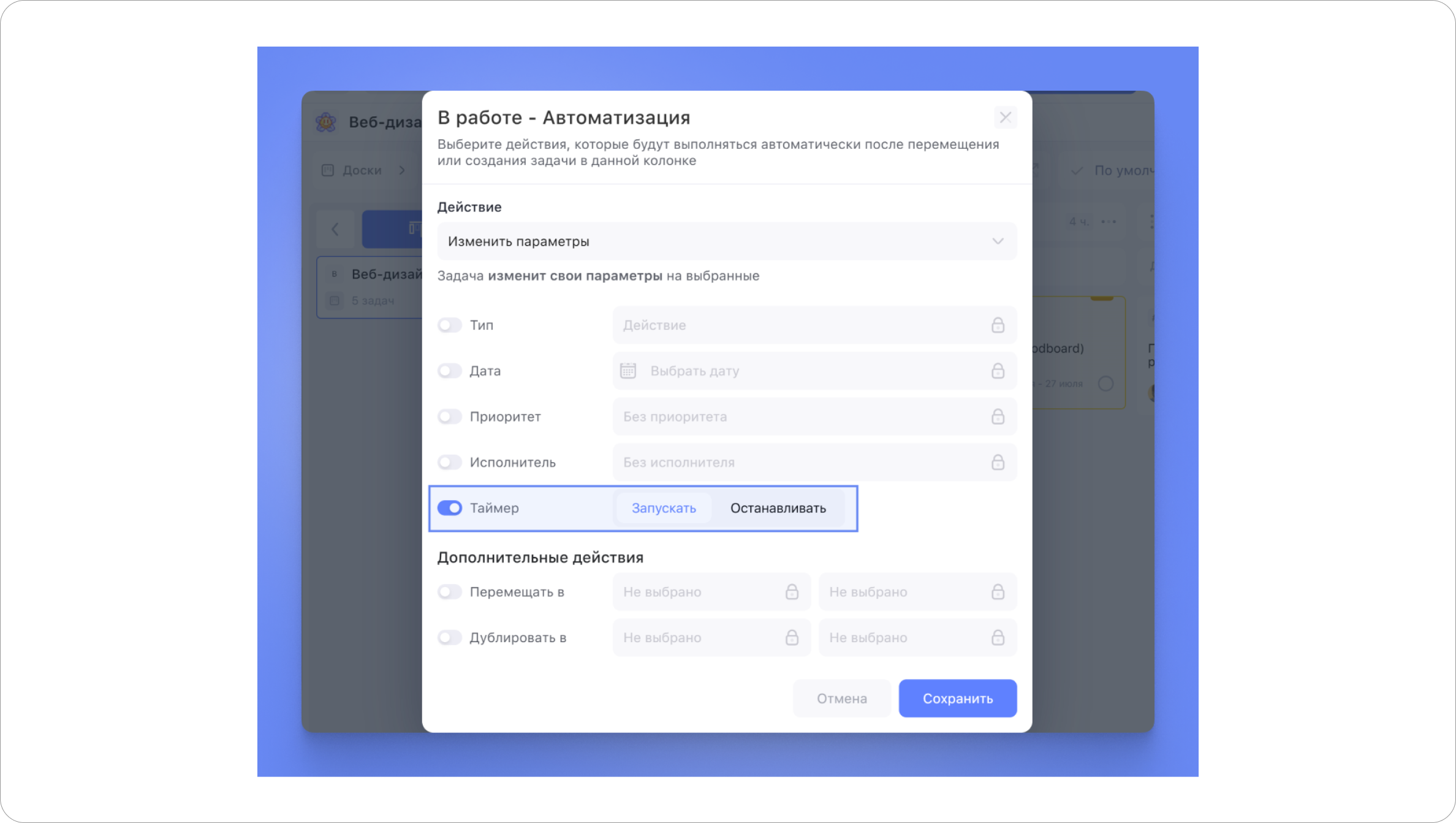1456x823 pixels.
Task: Enable the Исполнитель toggle
Action: 449,462
